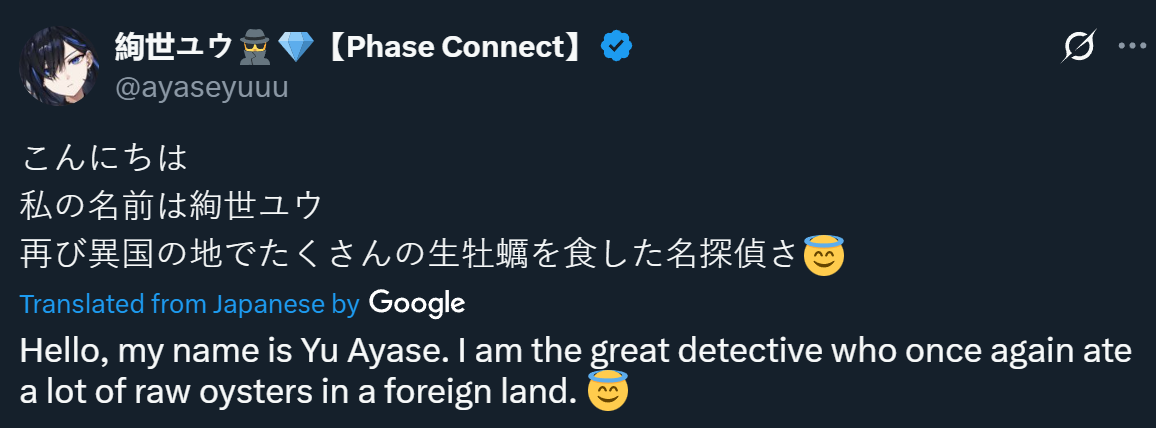
Task: Open the @ayaseyuuu handle link
Action: pos(201,88)
